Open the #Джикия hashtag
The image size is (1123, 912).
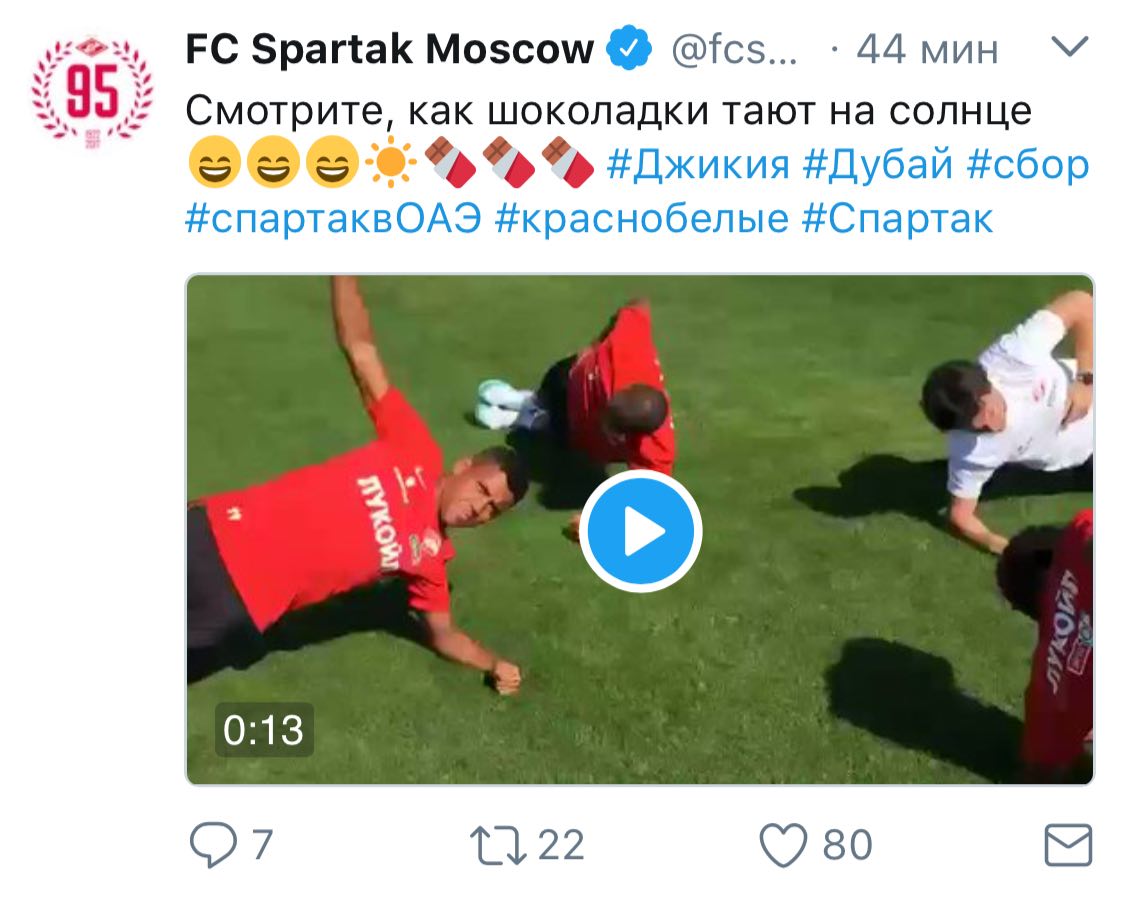[x=698, y=164]
